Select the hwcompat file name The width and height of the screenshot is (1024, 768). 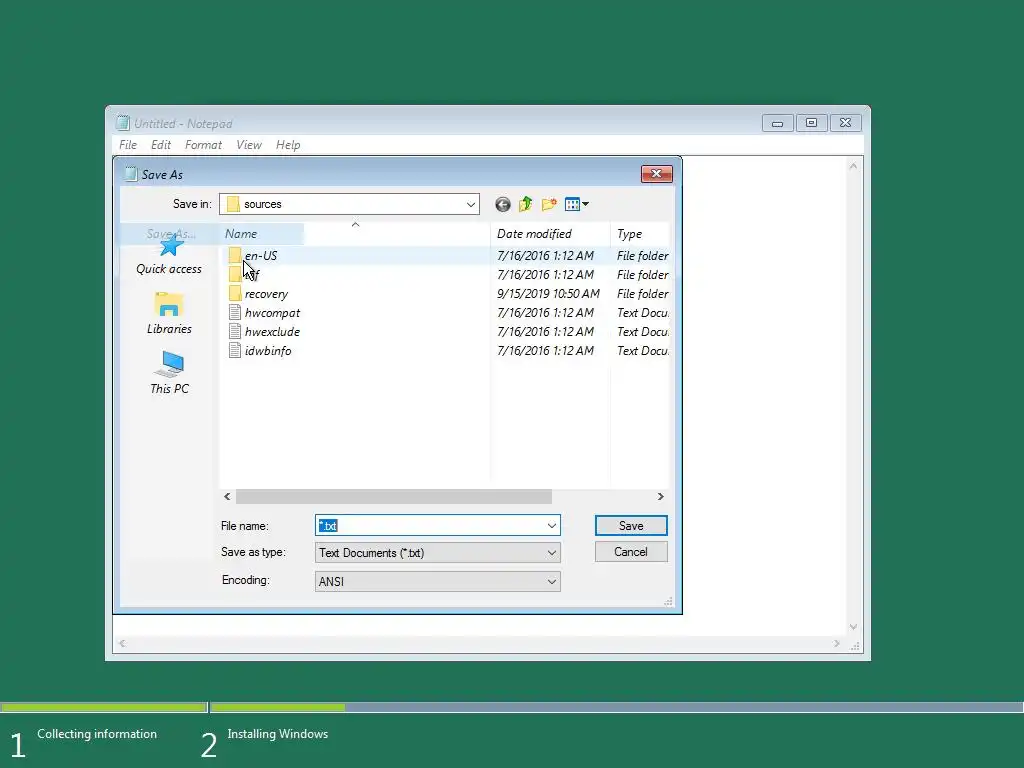[272, 313]
